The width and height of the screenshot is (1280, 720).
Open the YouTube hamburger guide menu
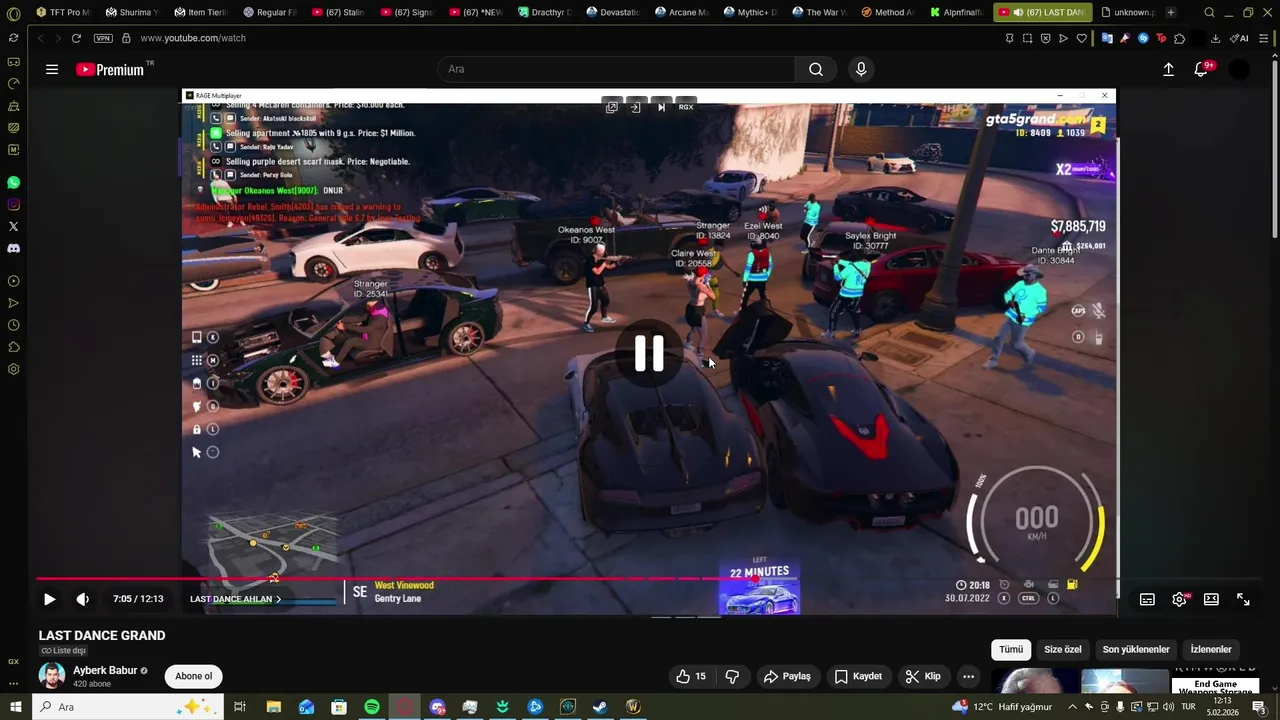(52, 70)
